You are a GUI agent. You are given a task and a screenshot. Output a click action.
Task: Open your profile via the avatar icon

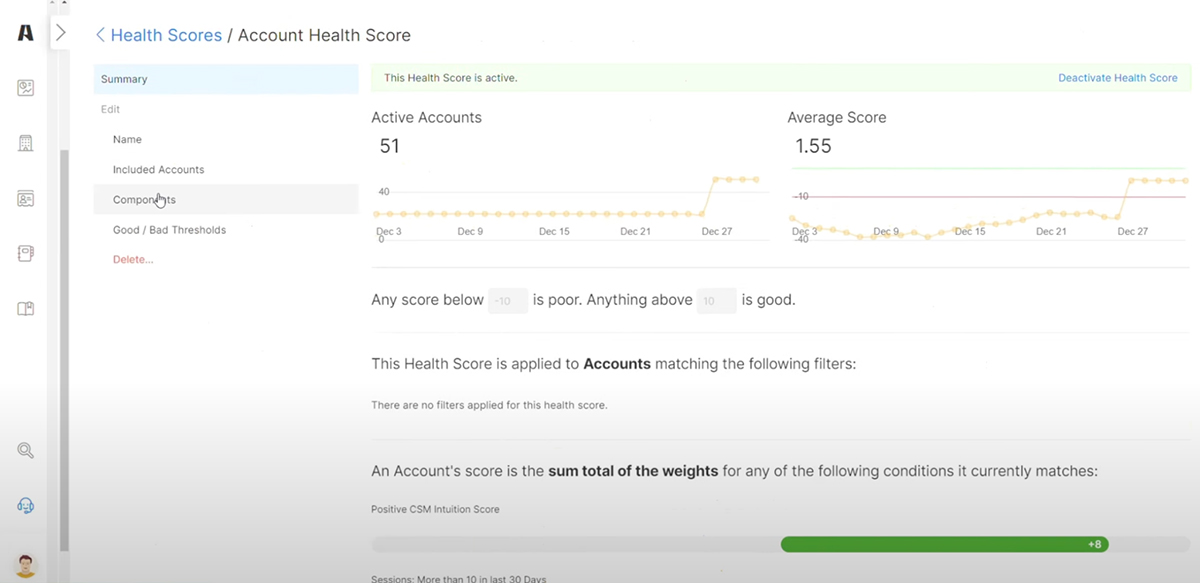[x=25, y=563]
